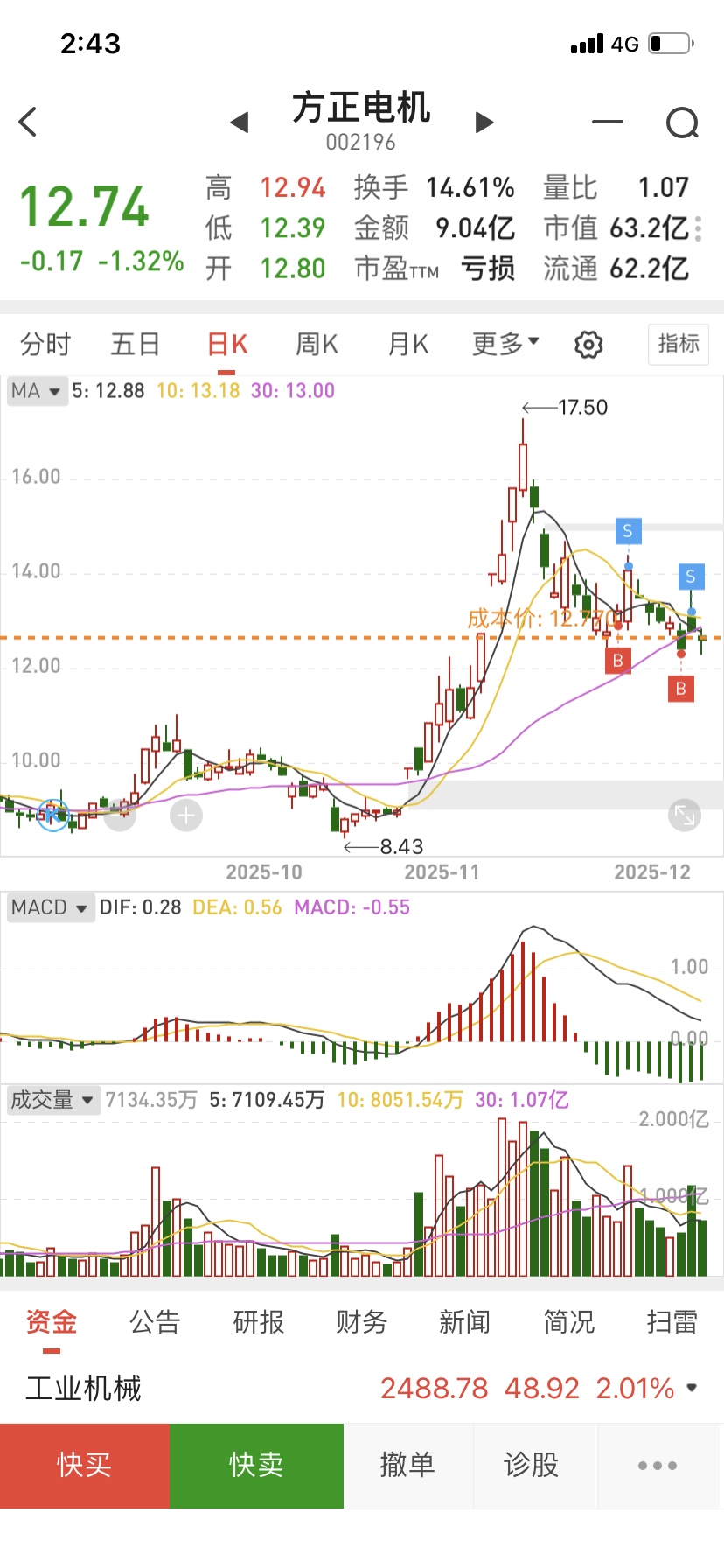Screen dimensions: 724x1568
Task: Tap the red 快买 button
Action: coord(84,1466)
